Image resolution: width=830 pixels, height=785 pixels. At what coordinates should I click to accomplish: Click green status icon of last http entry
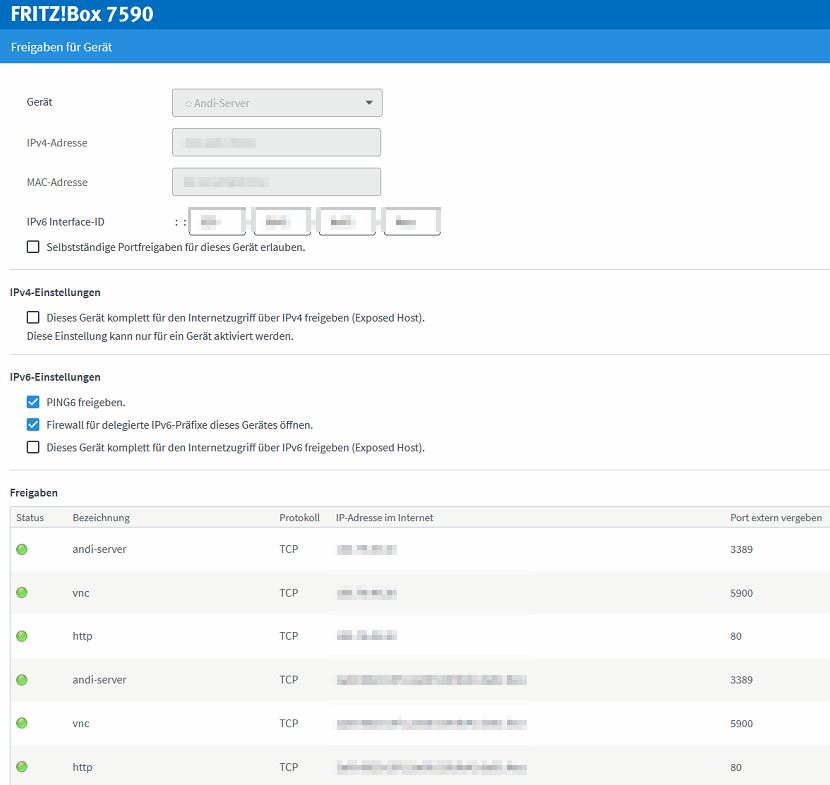click(22, 767)
